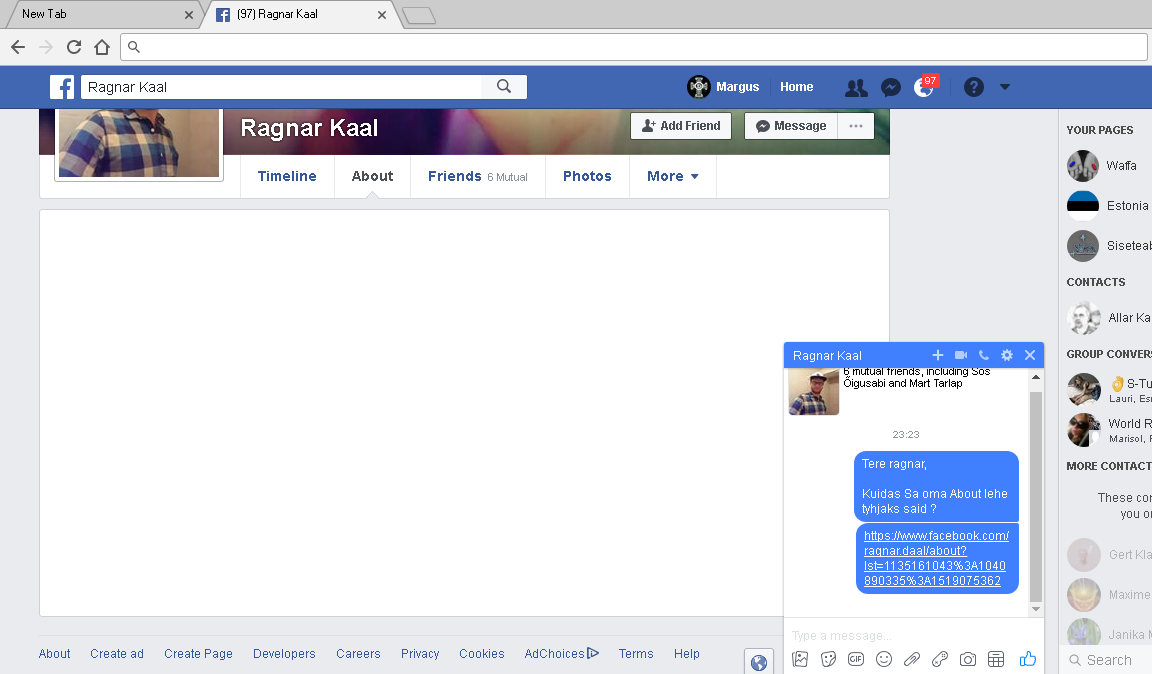Image resolution: width=1152 pixels, height=674 pixels.
Task: Choose an emoji in chat window
Action: pos(884,659)
